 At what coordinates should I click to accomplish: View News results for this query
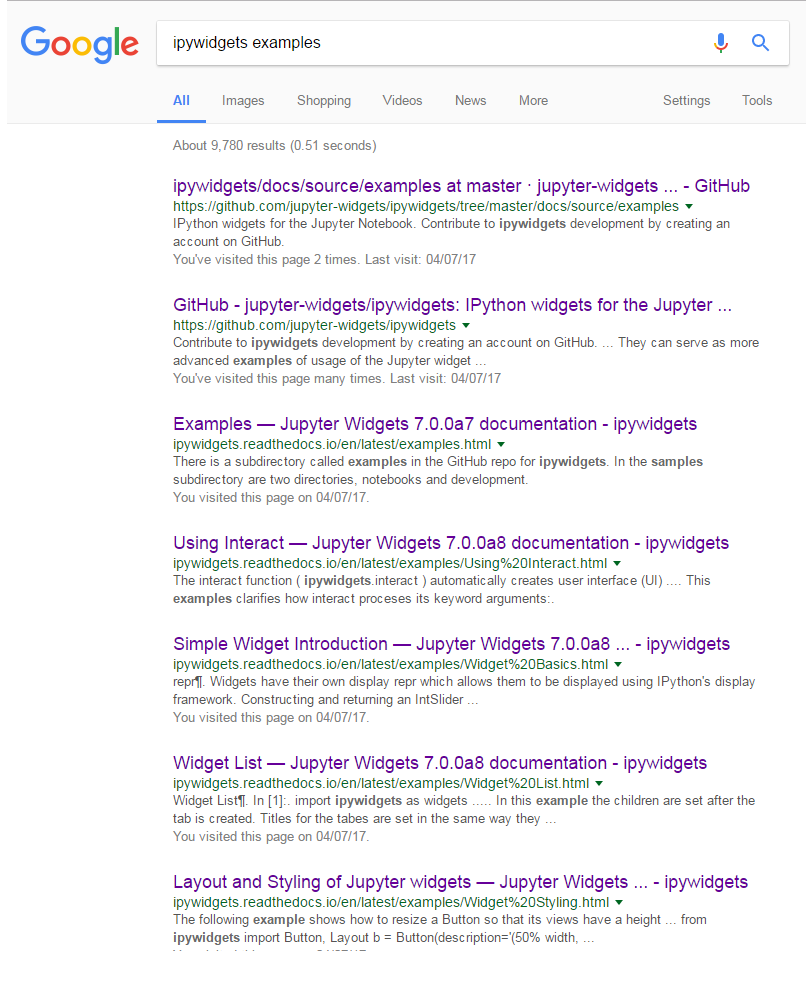pos(470,100)
